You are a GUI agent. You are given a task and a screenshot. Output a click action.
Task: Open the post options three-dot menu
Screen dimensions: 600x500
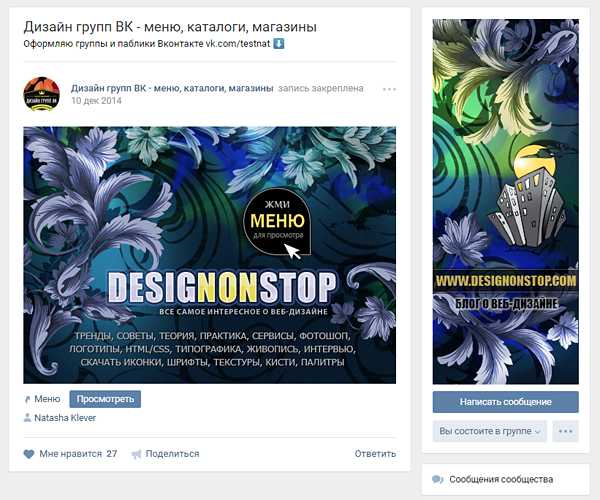coord(389,89)
